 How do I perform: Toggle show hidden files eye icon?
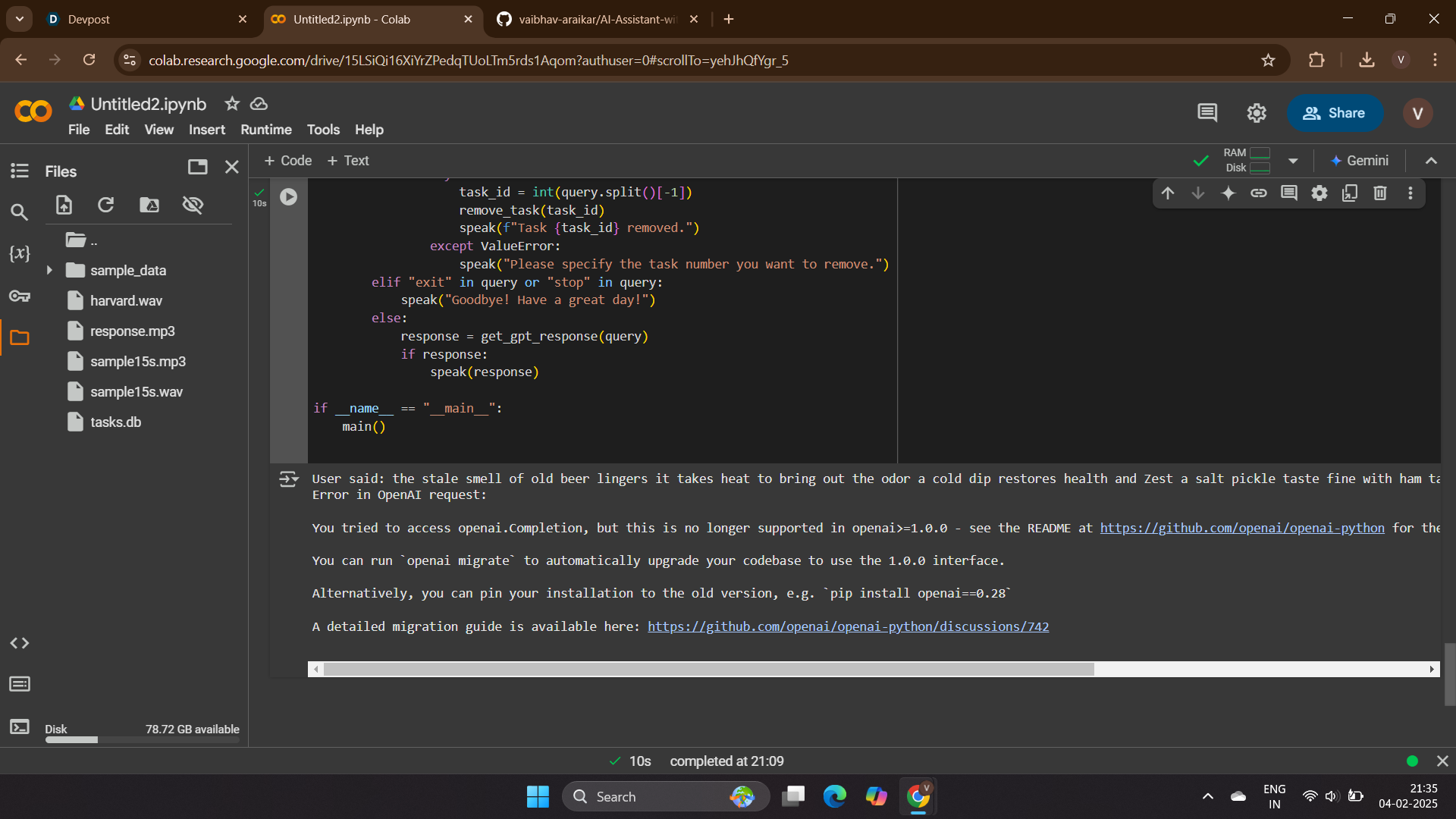point(193,205)
